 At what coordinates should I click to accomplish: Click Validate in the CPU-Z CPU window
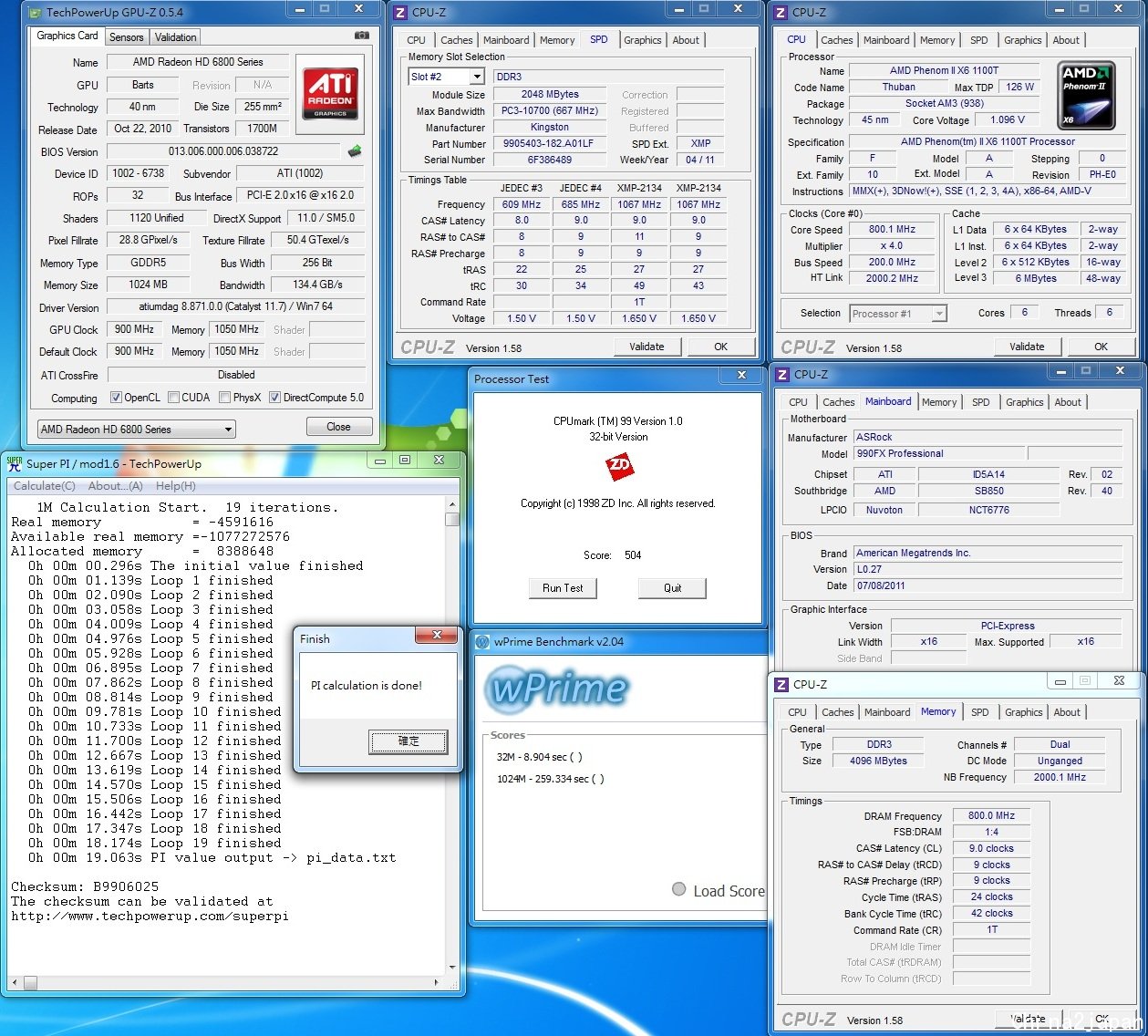click(1027, 347)
